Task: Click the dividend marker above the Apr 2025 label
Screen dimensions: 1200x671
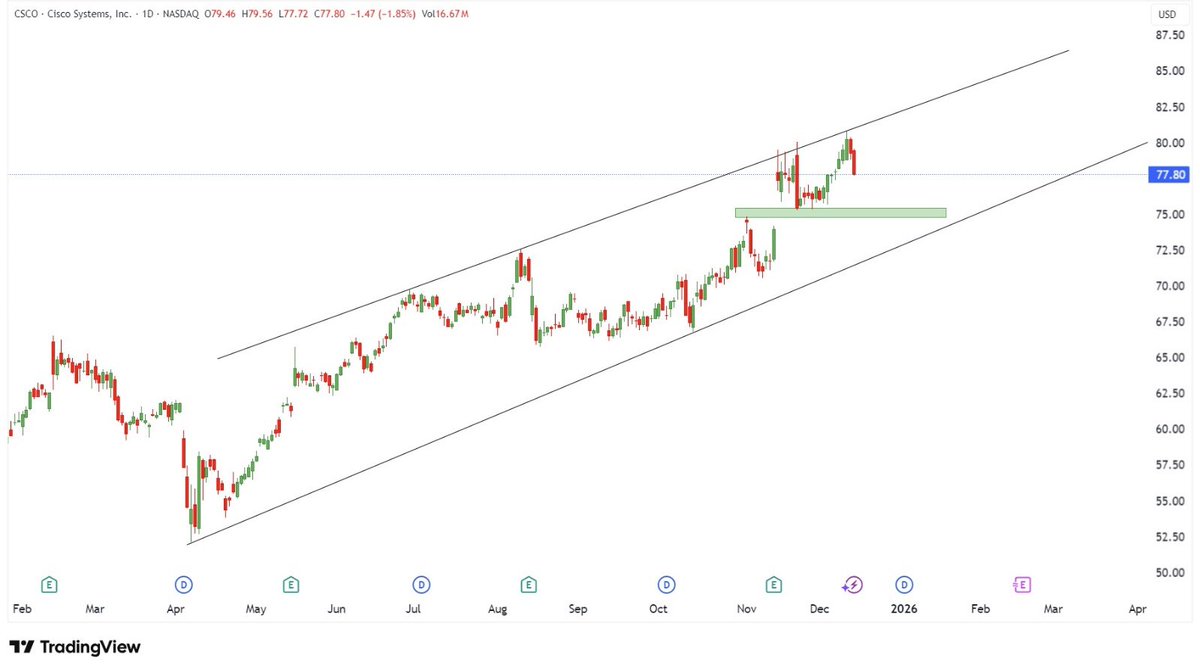Action: [183, 584]
